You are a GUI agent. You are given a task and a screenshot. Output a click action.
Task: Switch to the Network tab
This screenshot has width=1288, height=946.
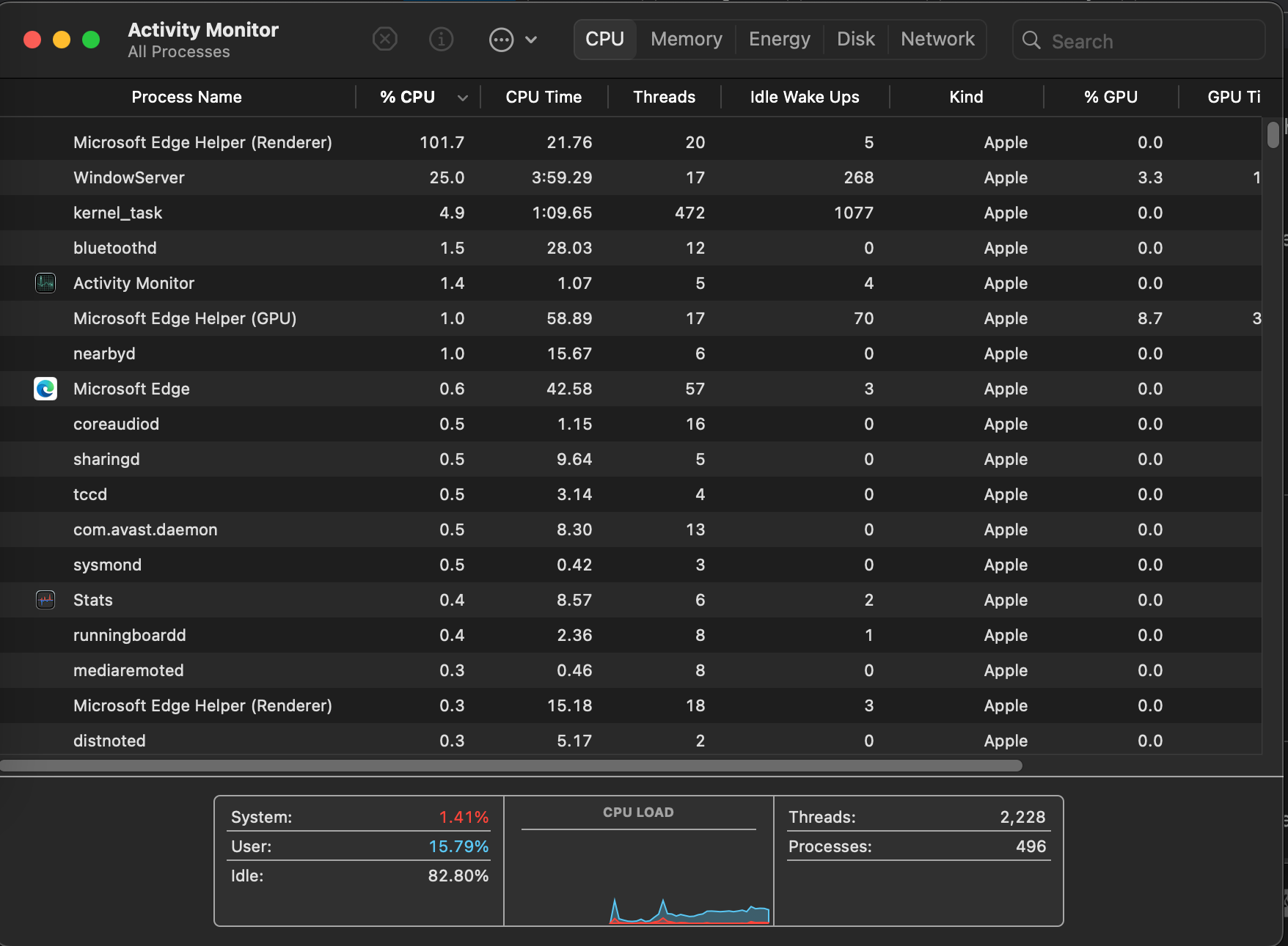pos(937,39)
